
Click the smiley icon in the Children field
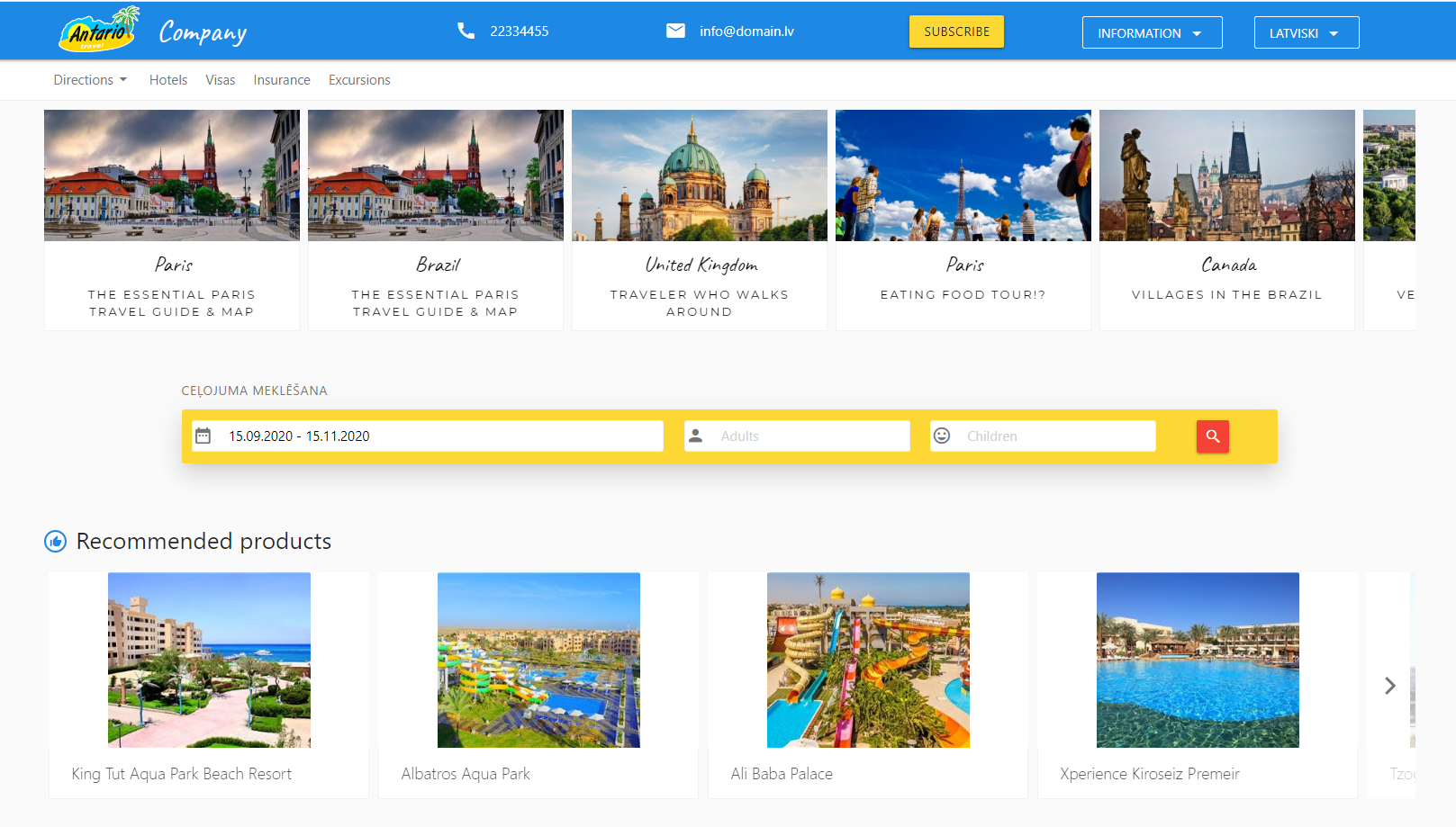(941, 436)
